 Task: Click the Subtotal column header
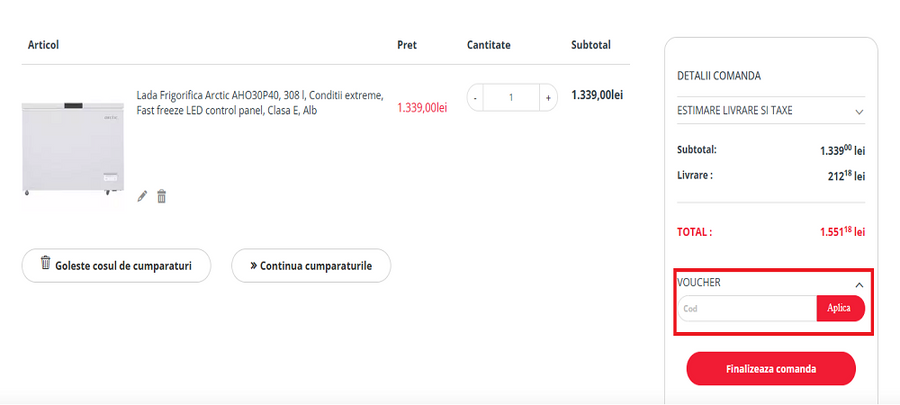click(590, 45)
